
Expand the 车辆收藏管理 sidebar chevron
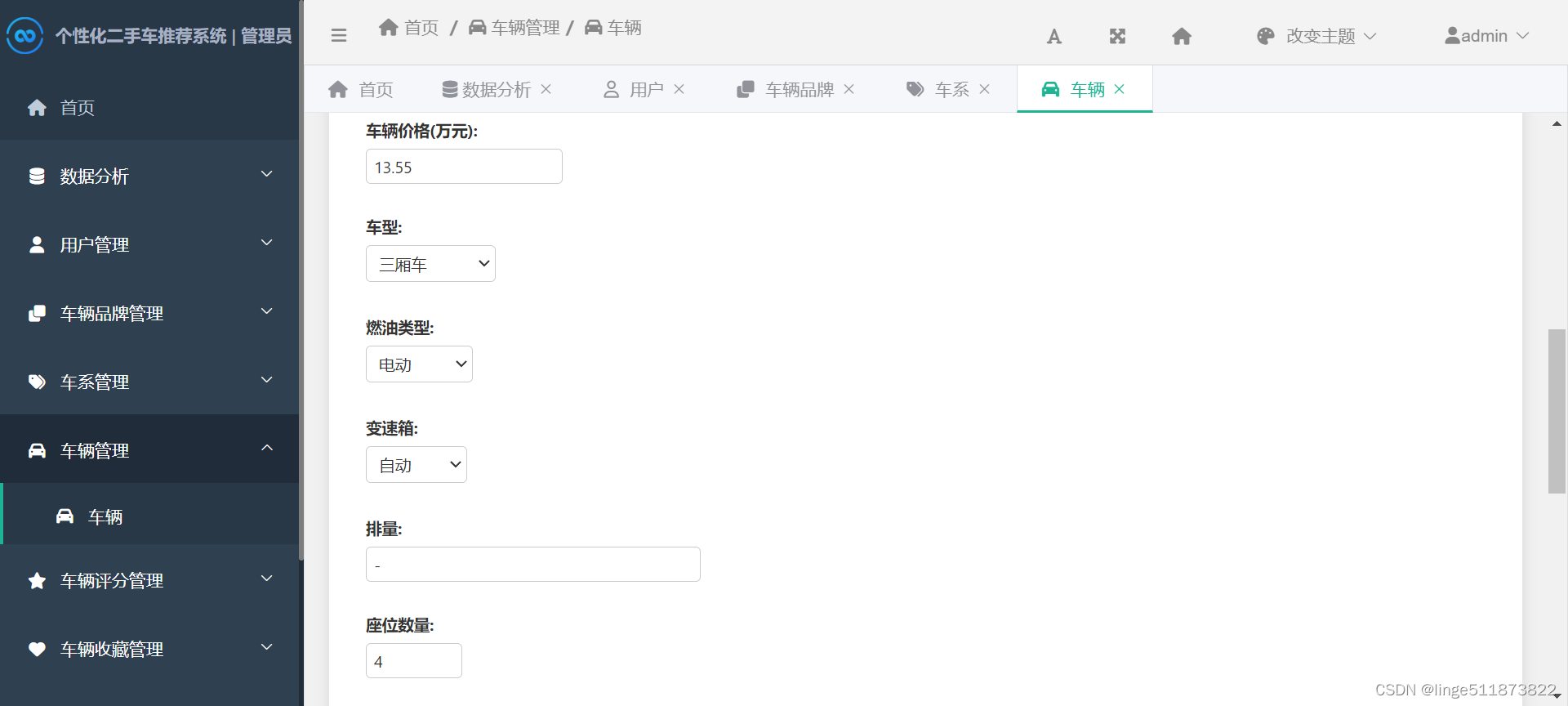pyautogui.click(x=266, y=647)
